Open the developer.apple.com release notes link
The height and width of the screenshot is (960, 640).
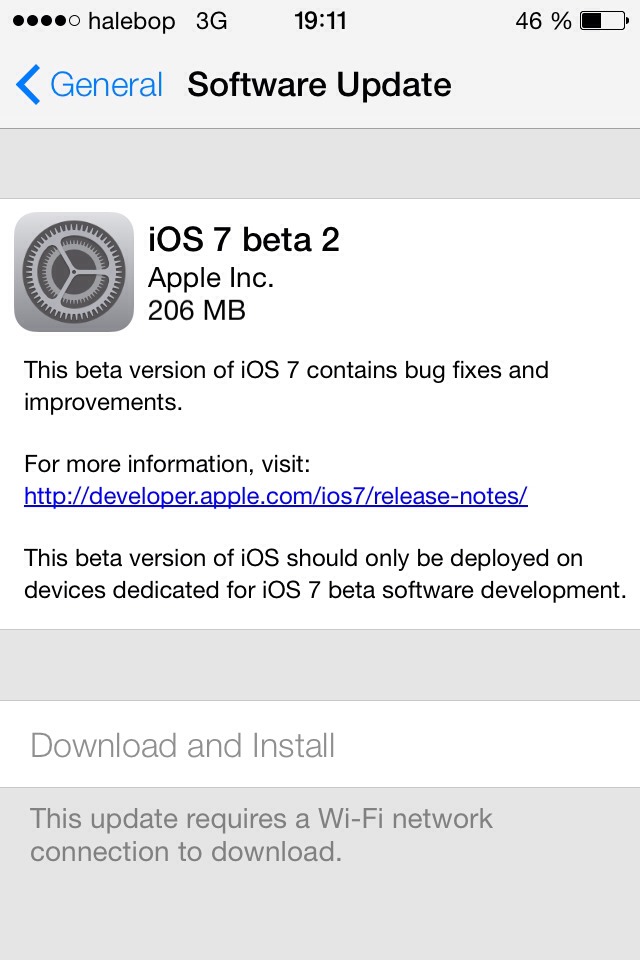coord(275,496)
